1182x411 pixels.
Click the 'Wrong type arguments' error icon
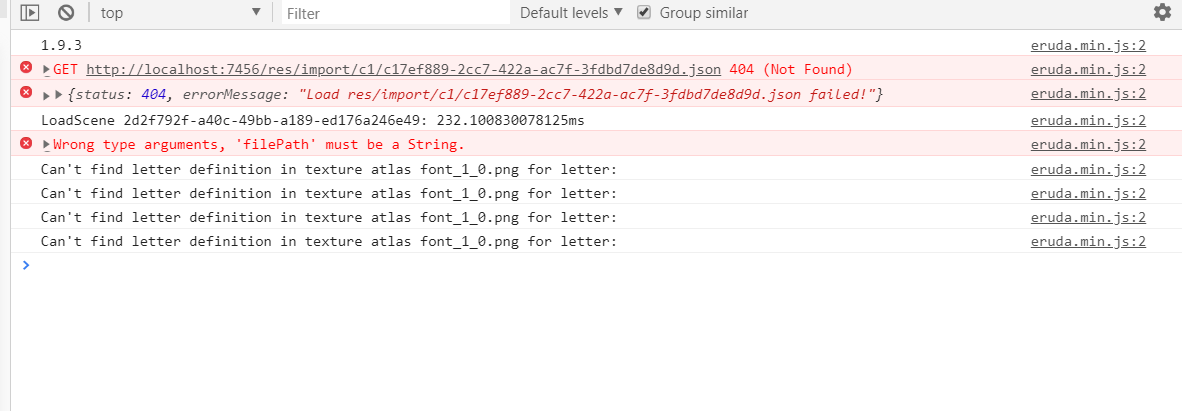coord(26,143)
